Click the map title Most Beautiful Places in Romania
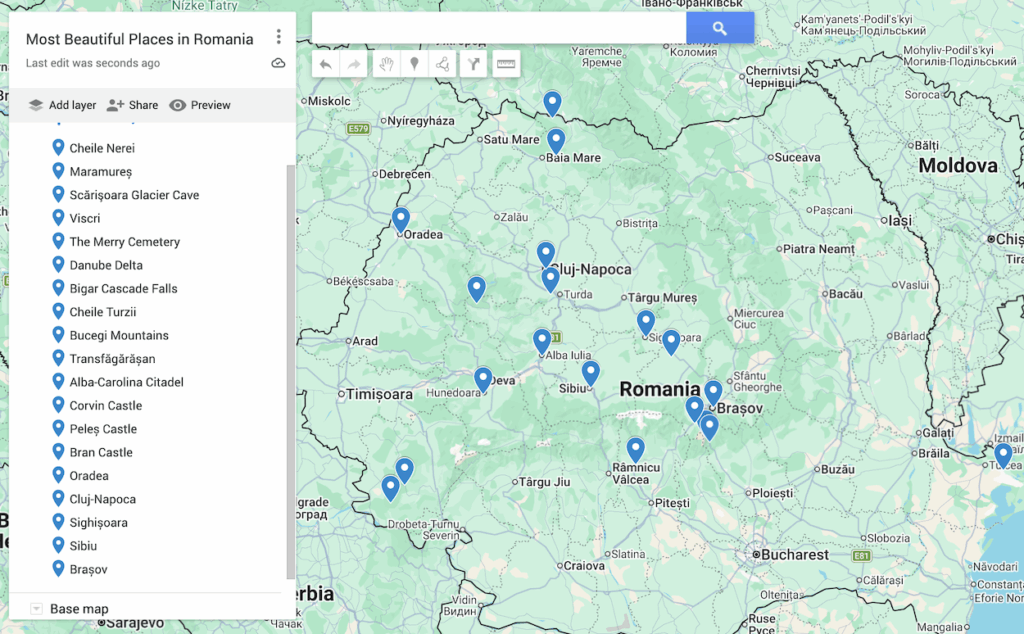 [x=140, y=39]
